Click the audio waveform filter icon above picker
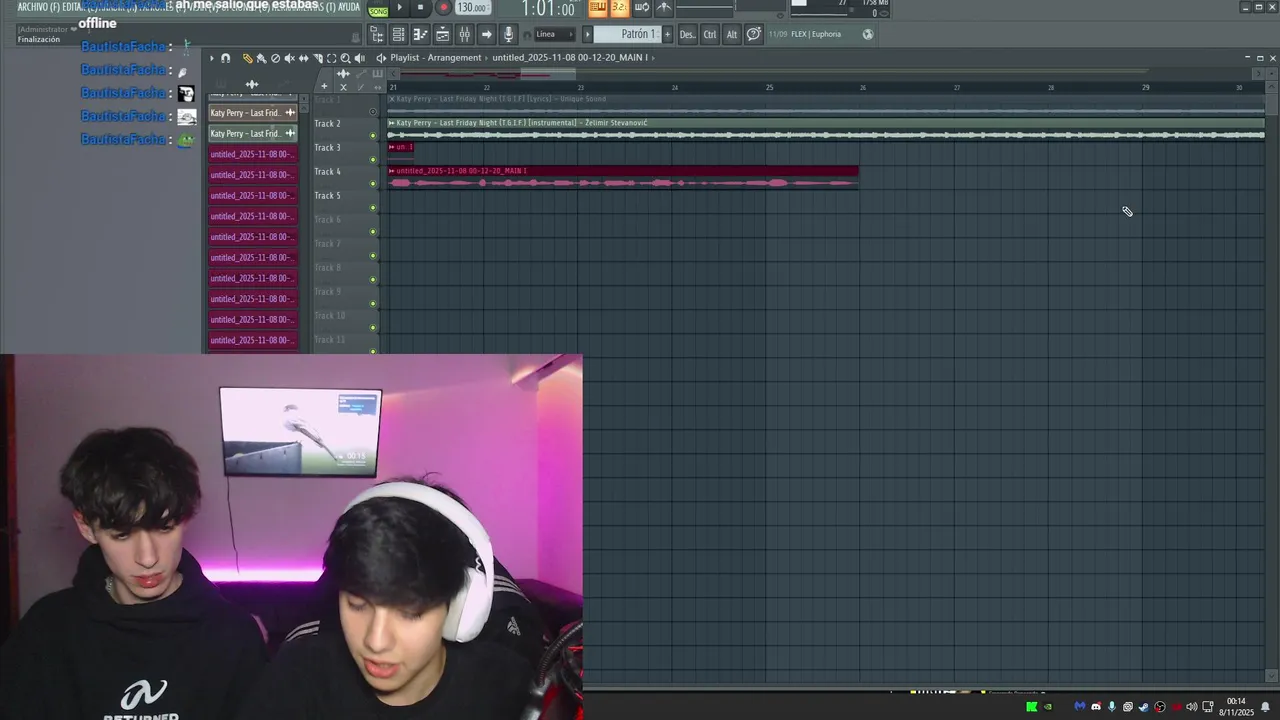Image resolution: width=1280 pixels, height=720 pixels. point(252,85)
